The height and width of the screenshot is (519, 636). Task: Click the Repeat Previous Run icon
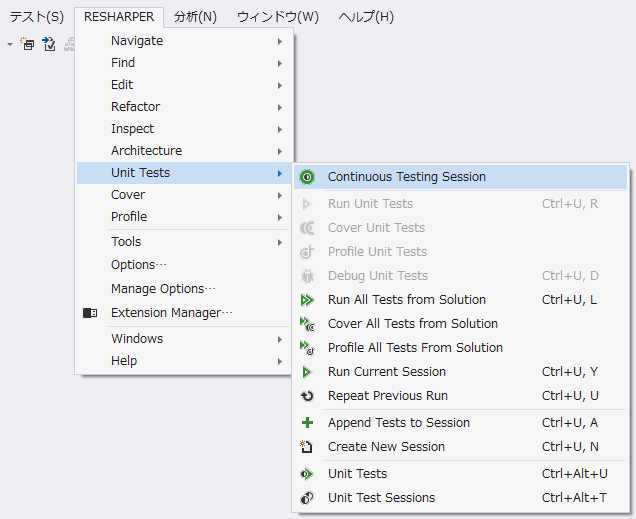point(307,396)
